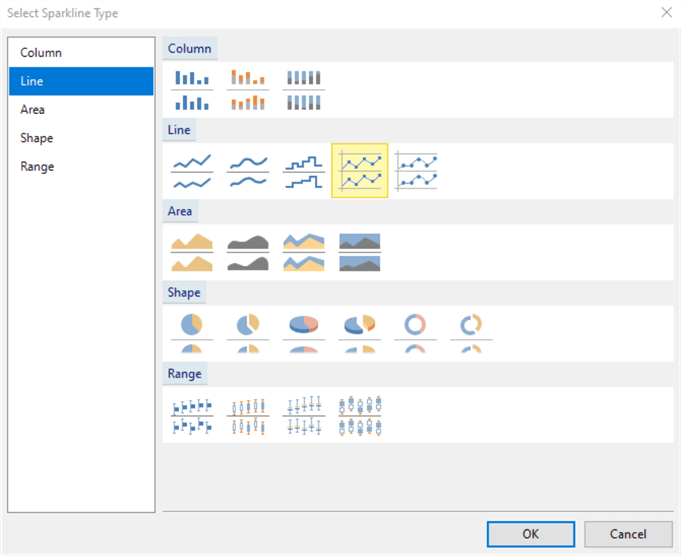
Task: Select the pie shape sparkline icon
Action: (192, 332)
